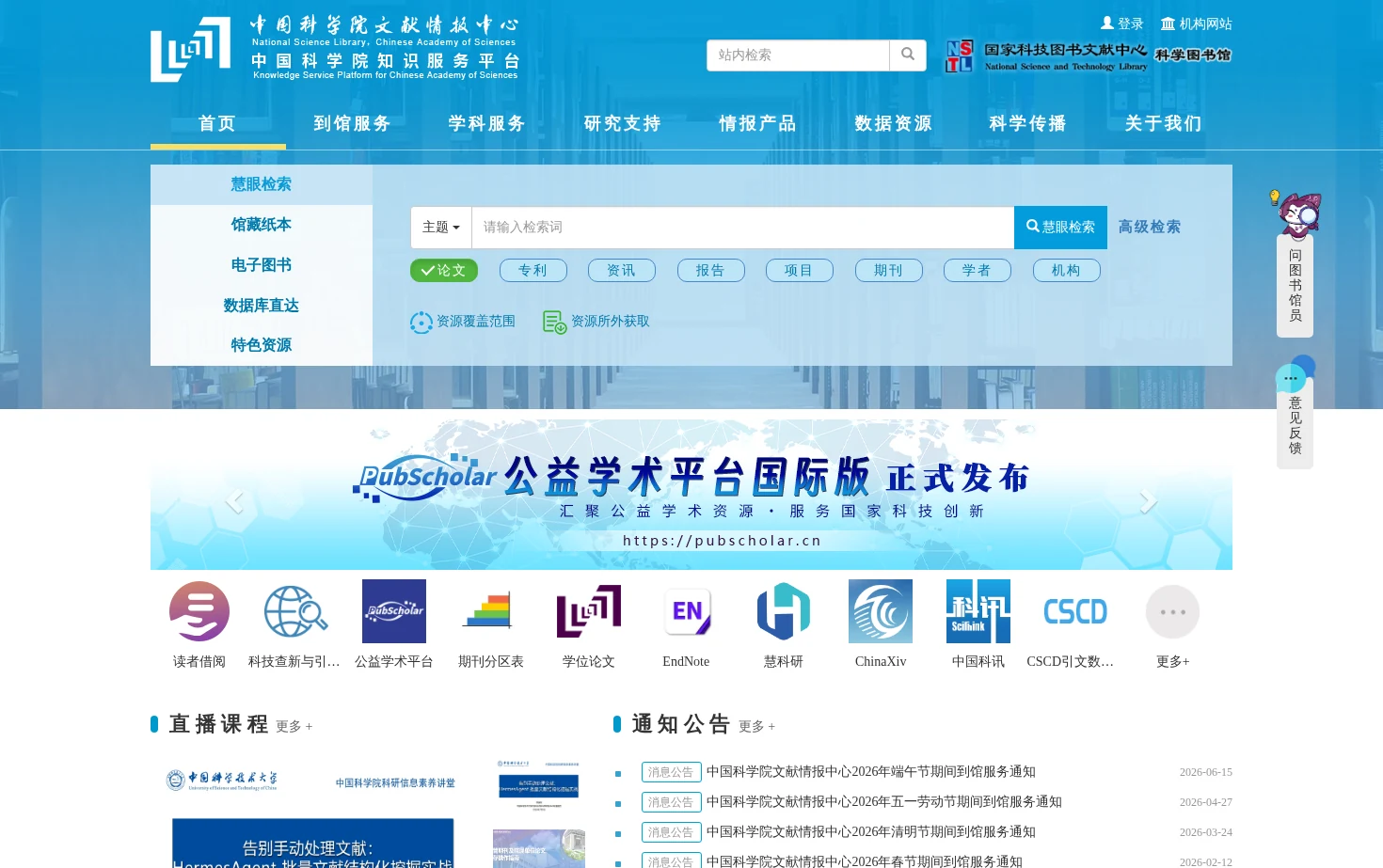Open the ChinaXiv icon
Viewport: 1383px width, 868px height.
pos(881,611)
